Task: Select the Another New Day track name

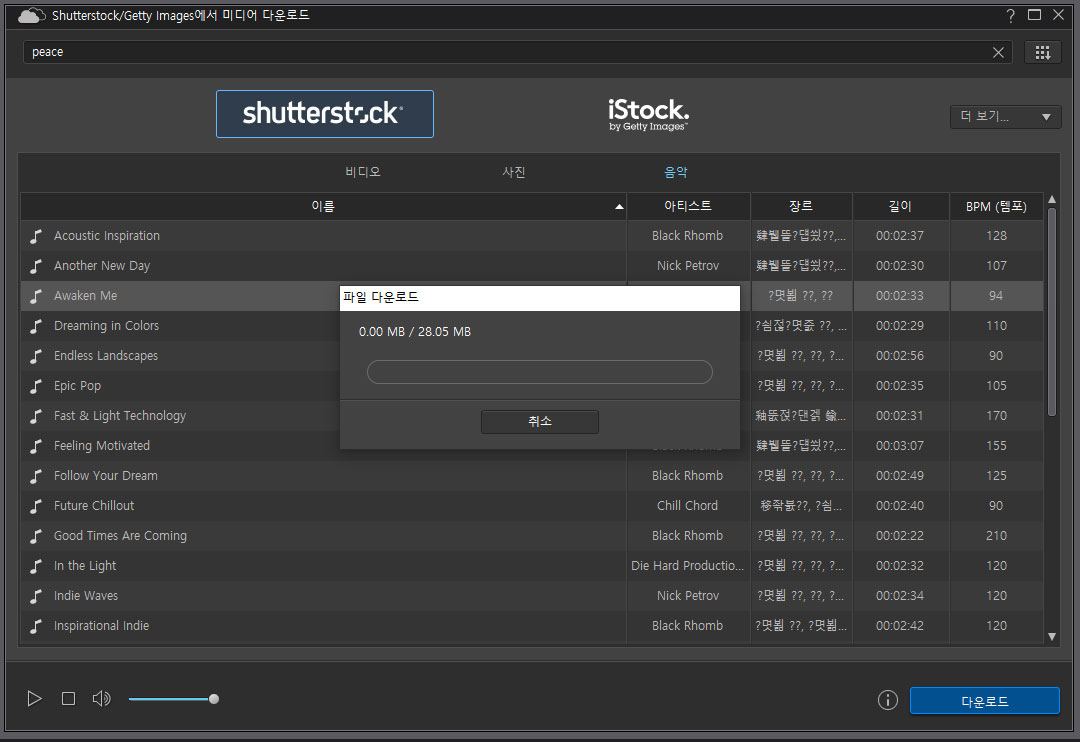Action: tap(102, 266)
